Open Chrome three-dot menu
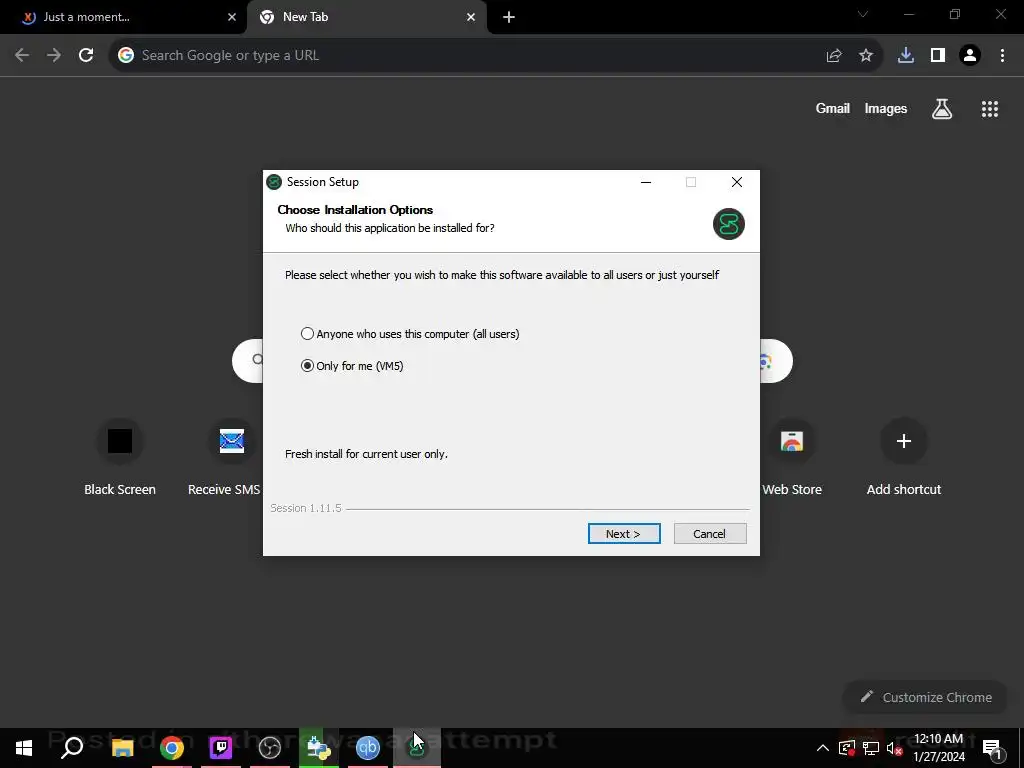Viewport: 1024px width, 768px height. (x=1002, y=56)
